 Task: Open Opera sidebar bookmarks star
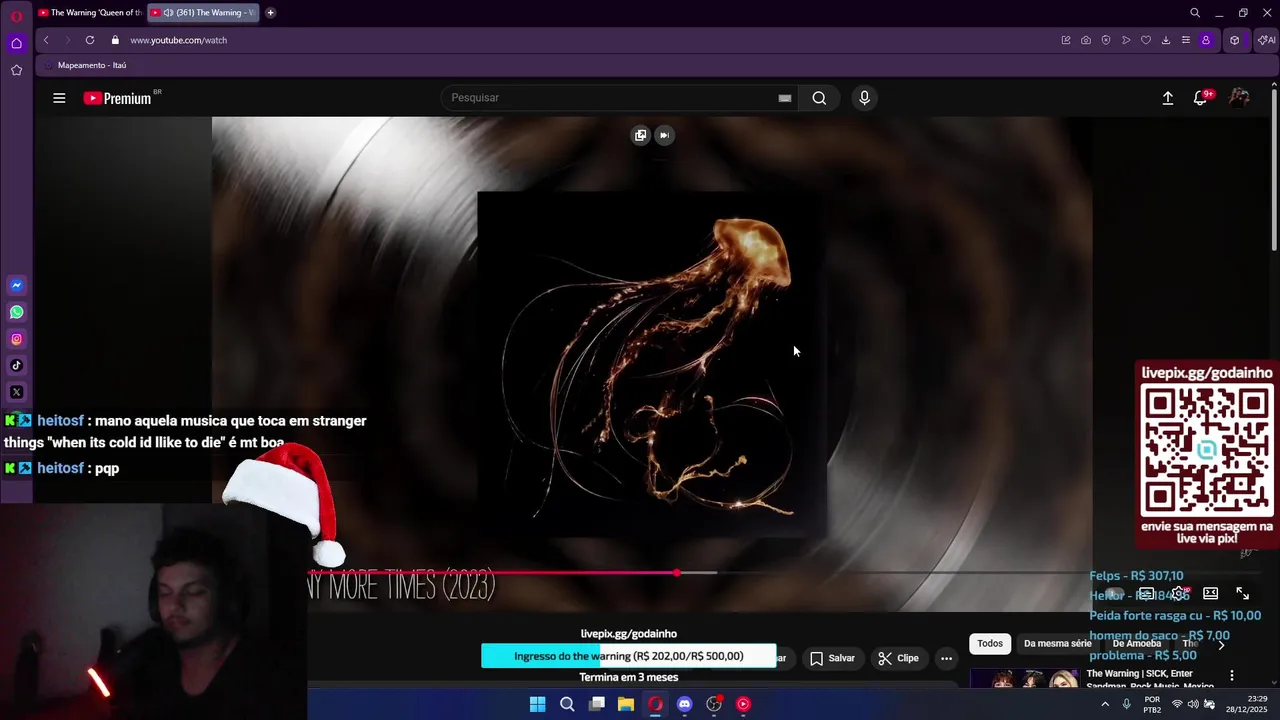pos(16,70)
